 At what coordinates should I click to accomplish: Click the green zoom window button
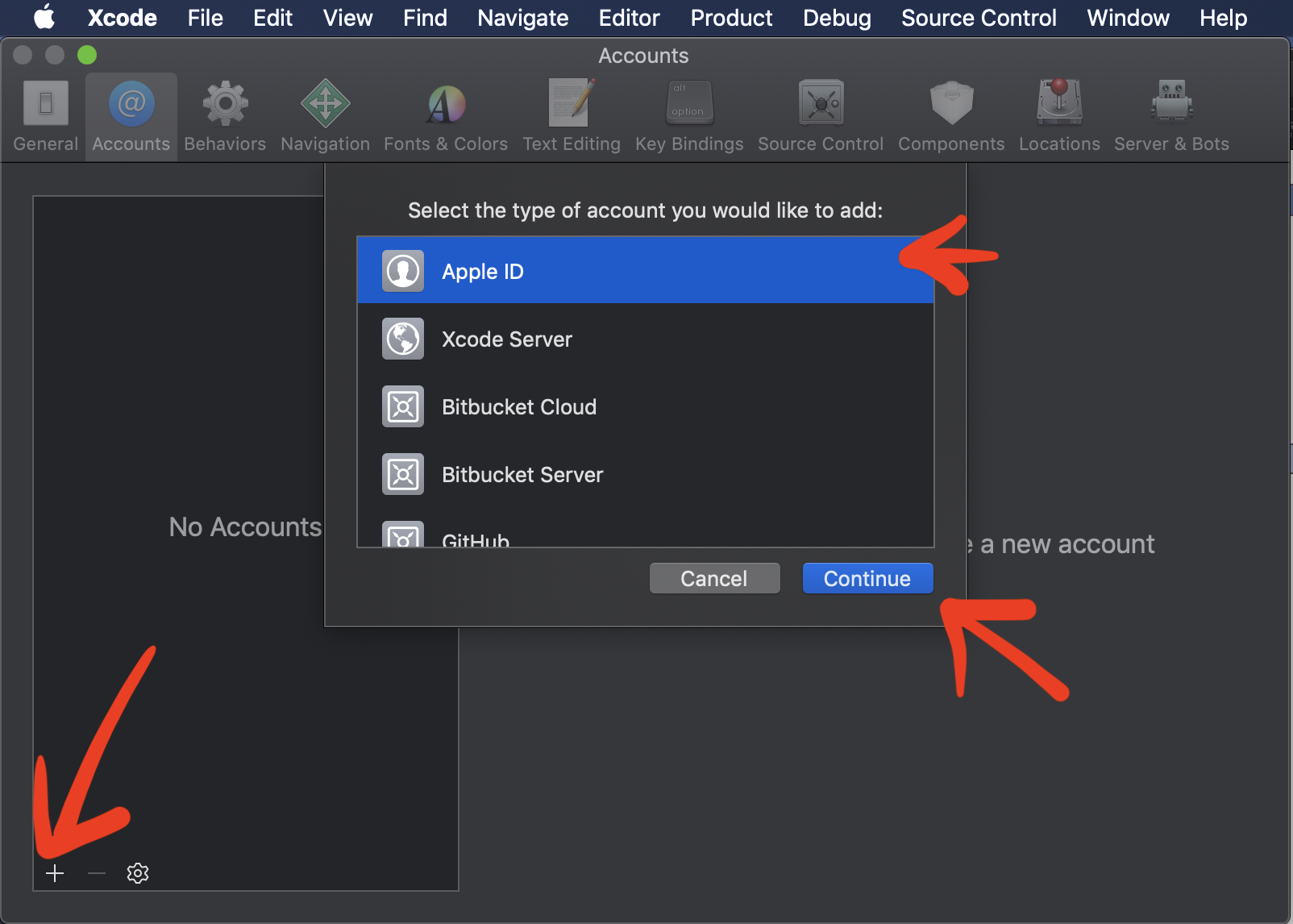(x=87, y=55)
